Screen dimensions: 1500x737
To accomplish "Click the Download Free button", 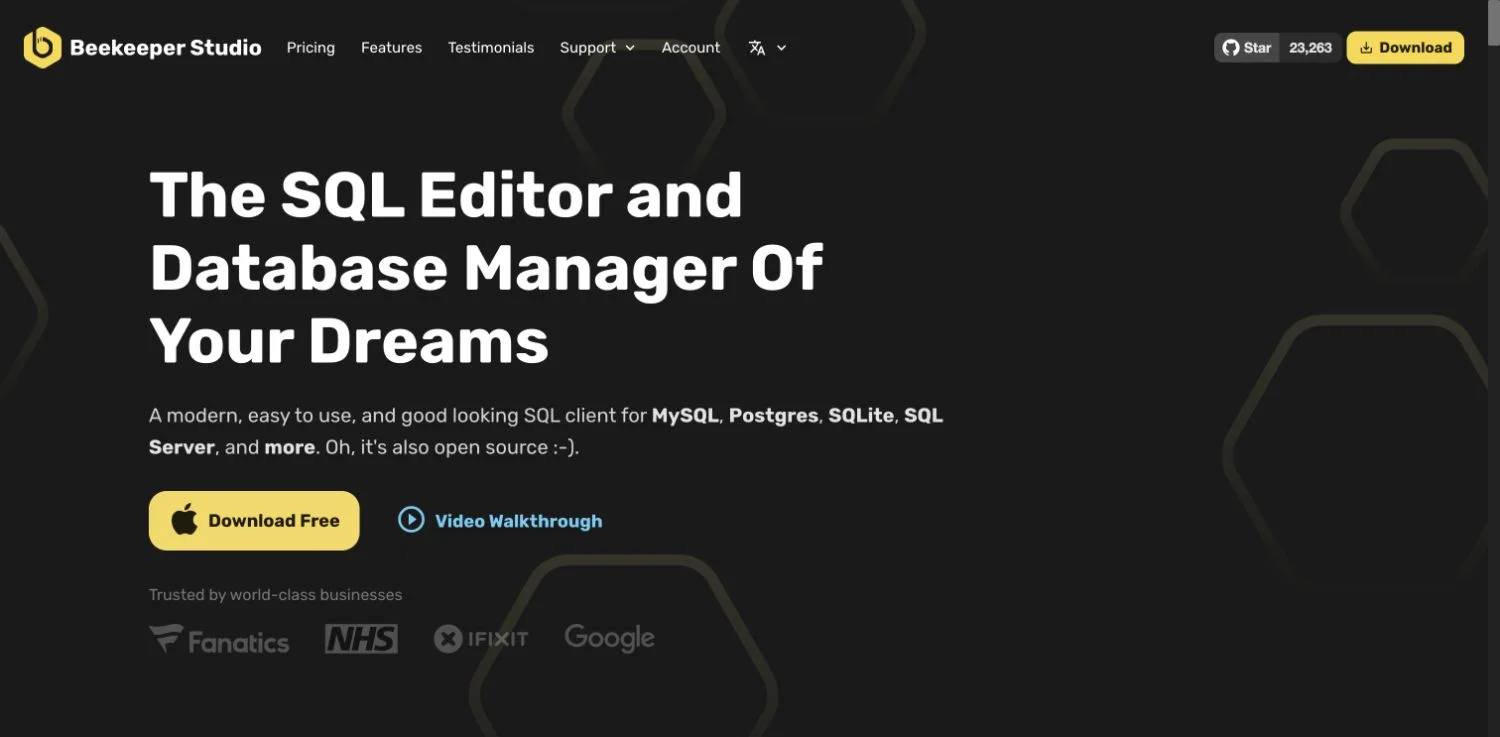I will tap(254, 520).
